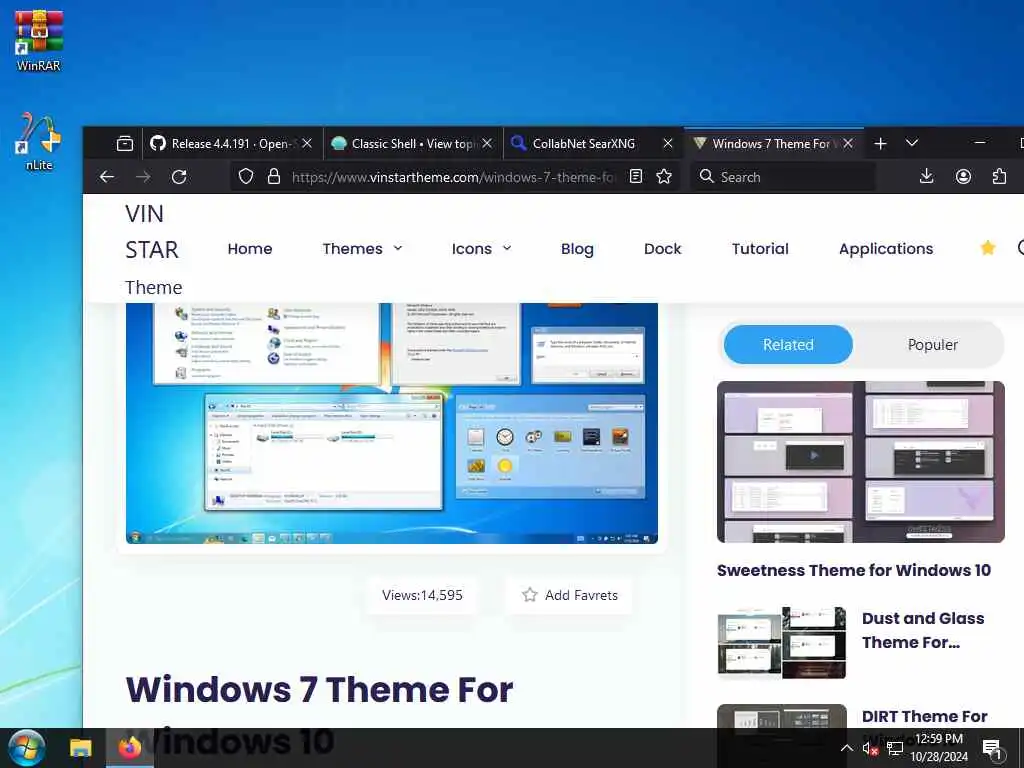This screenshot has height=768, width=1024.
Task: Open the Tutorial menu item
Action: (760, 249)
